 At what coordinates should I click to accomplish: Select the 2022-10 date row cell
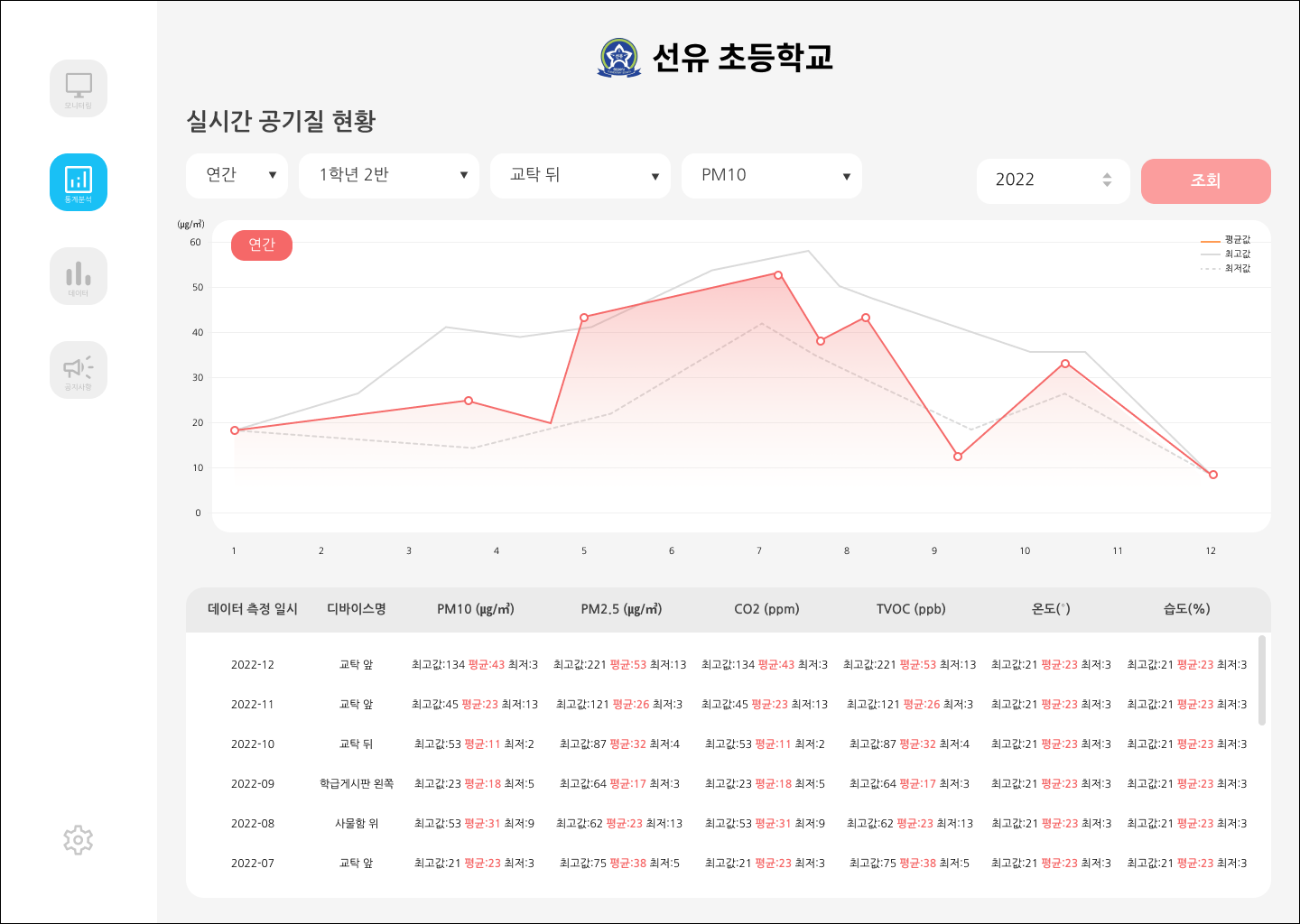click(x=253, y=744)
